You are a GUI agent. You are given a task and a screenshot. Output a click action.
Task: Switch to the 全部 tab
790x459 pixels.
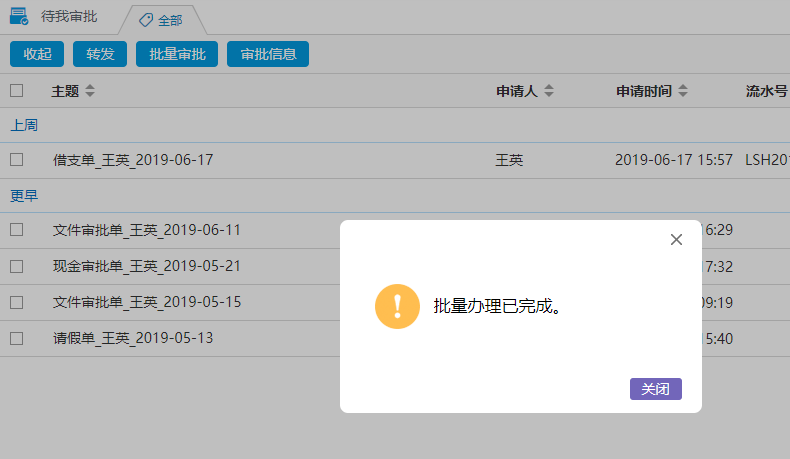tap(162, 20)
